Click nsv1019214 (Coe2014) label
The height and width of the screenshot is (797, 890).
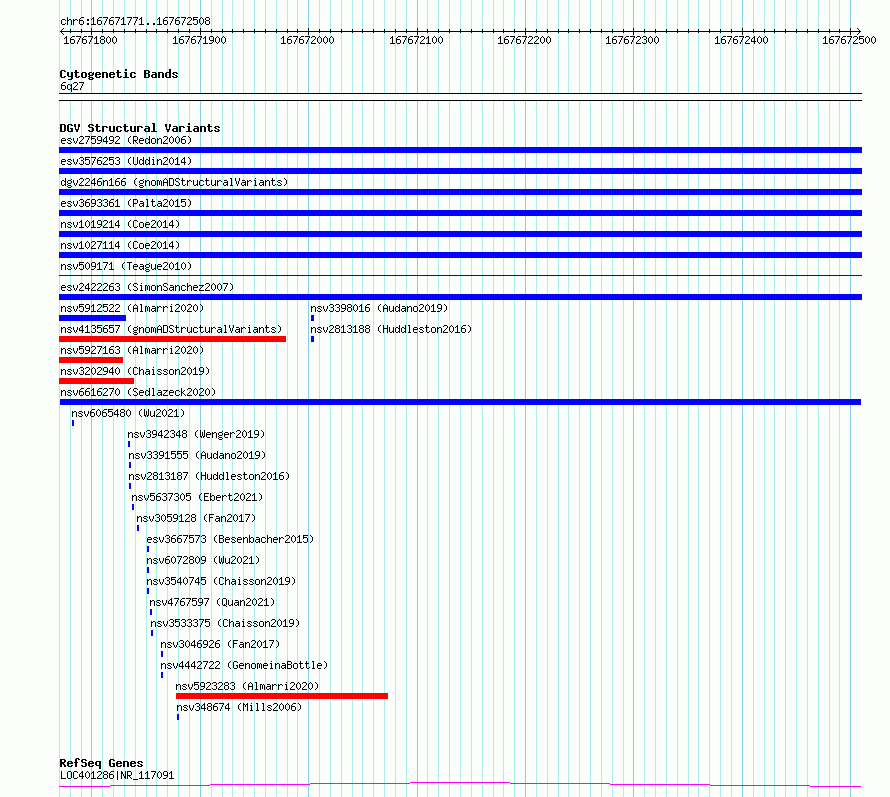(120, 224)
